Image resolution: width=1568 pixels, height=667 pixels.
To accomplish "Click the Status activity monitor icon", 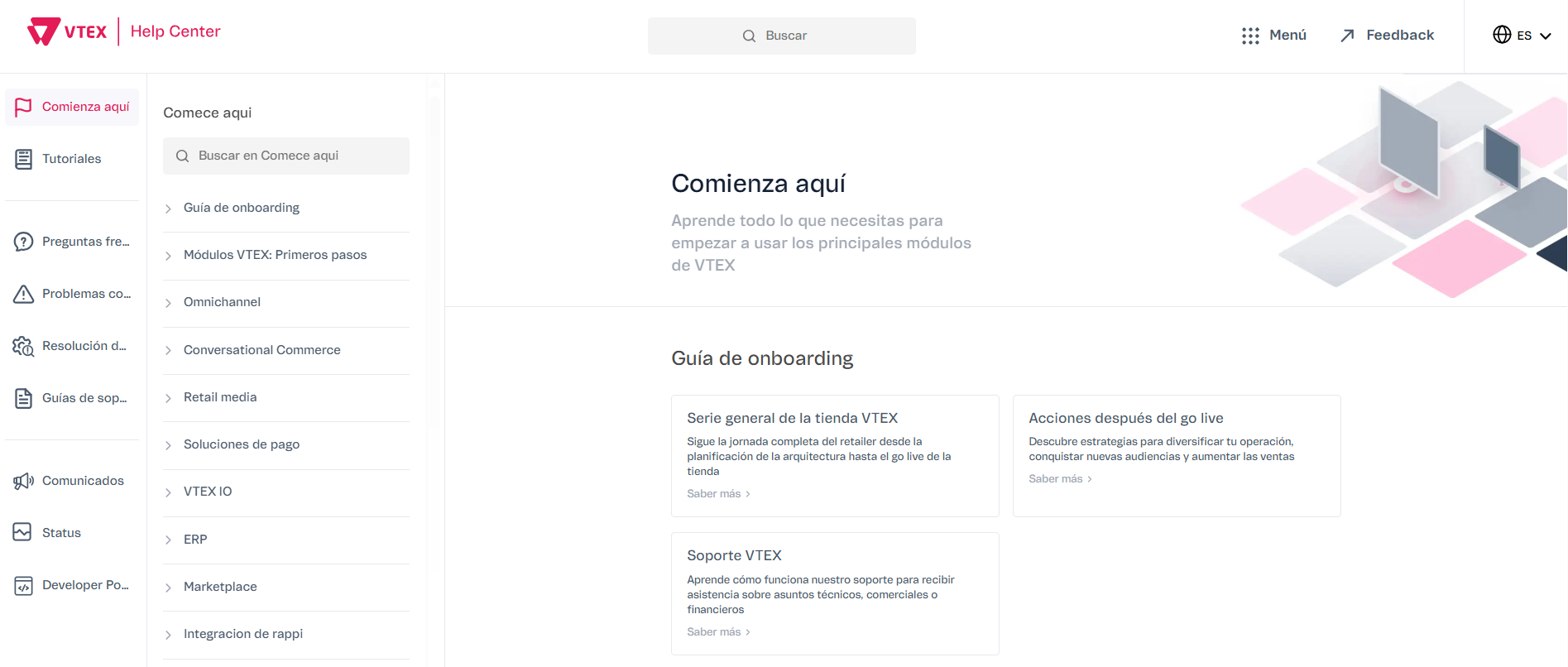I will click(22, 532).
